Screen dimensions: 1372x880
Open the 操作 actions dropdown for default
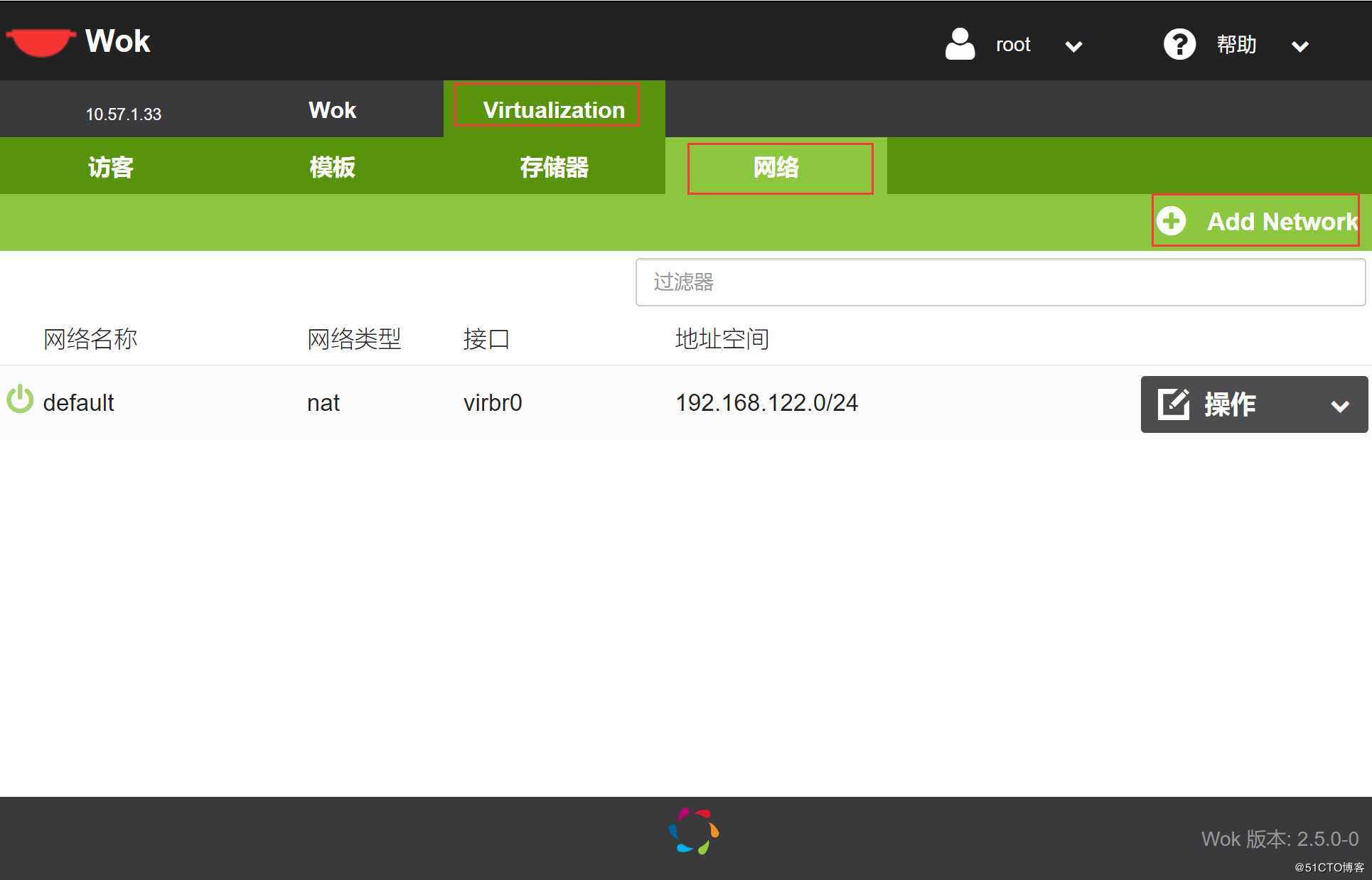point(1254,404)
